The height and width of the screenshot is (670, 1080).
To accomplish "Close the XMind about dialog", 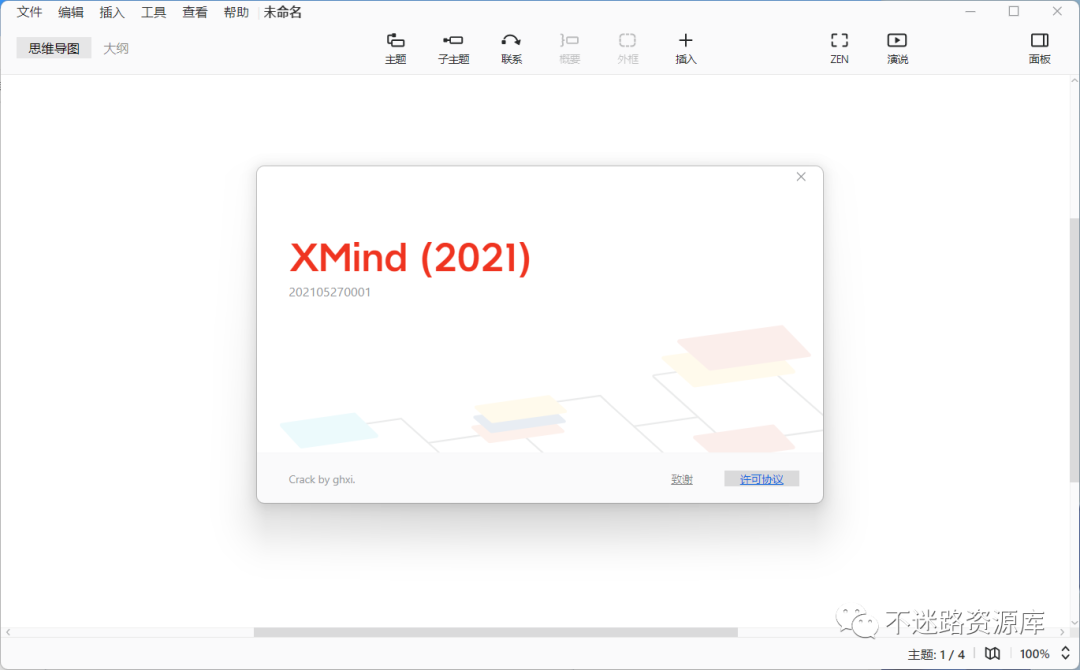I will pos(801,177).
